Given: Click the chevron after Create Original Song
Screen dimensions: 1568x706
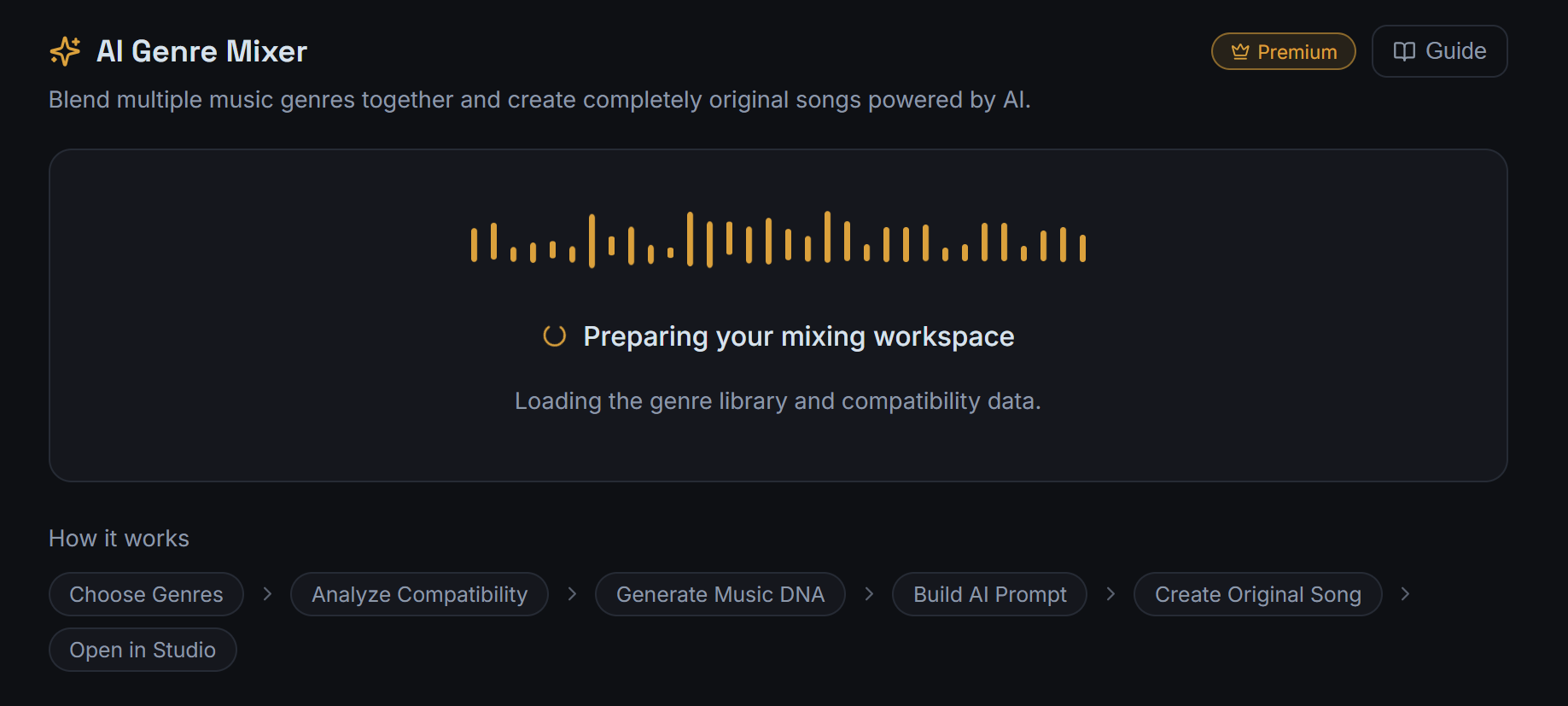Looking at the screenshot, I should [1405, 593].
